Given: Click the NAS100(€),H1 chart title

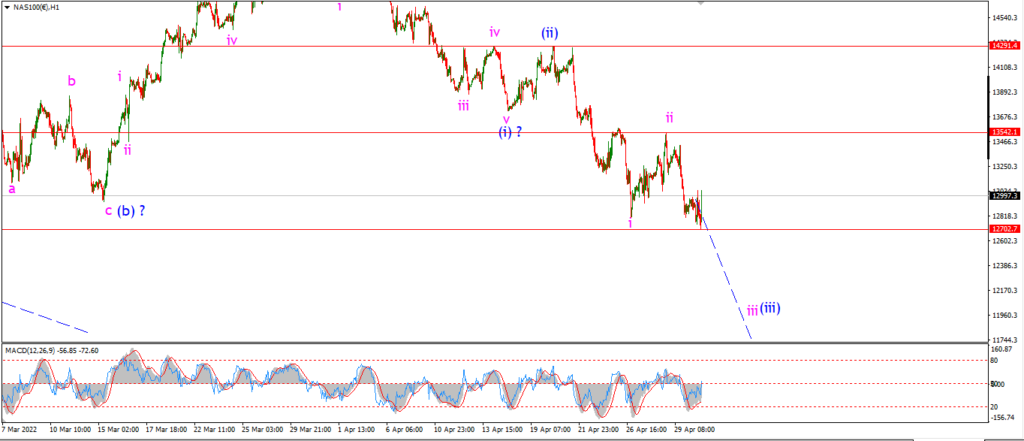Looking at the screenshot, I should pos(35,9).
